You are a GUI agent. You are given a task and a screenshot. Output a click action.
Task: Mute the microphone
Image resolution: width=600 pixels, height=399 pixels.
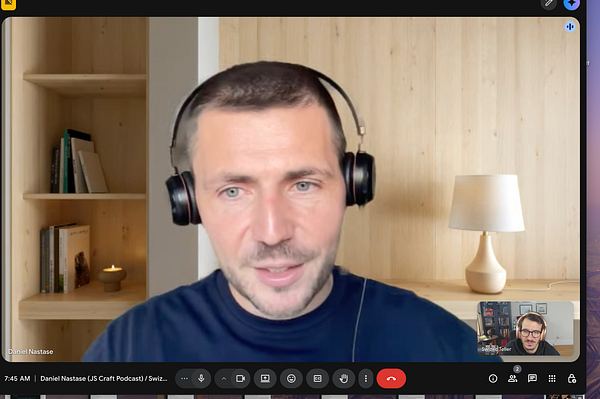(201, 378)
